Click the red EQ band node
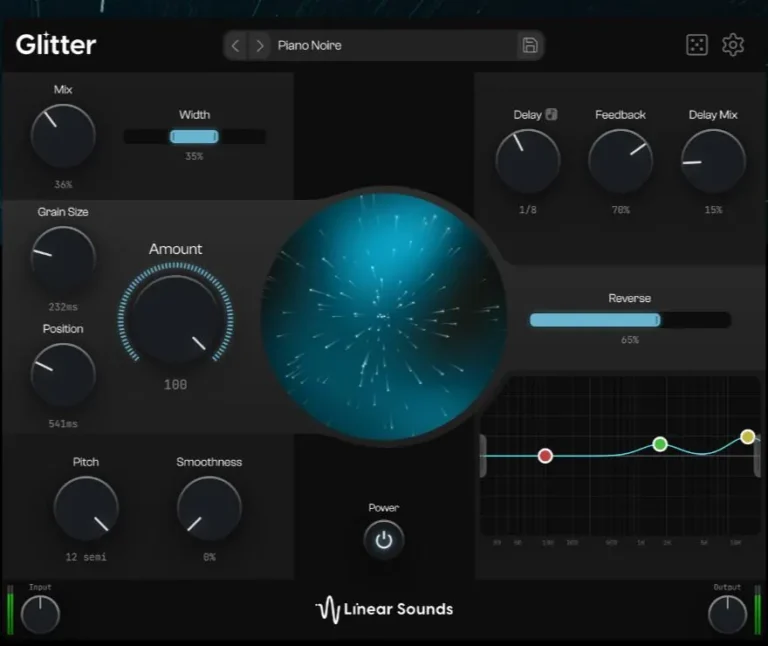The width and height of the screenshot is (768, 646). [x=545, y=456]
